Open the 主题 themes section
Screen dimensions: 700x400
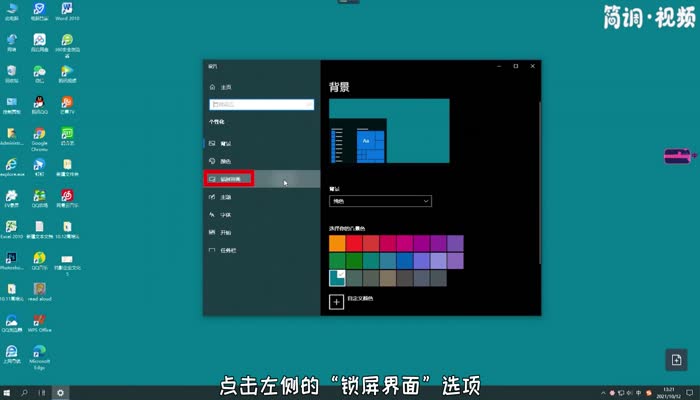point(224,197)
